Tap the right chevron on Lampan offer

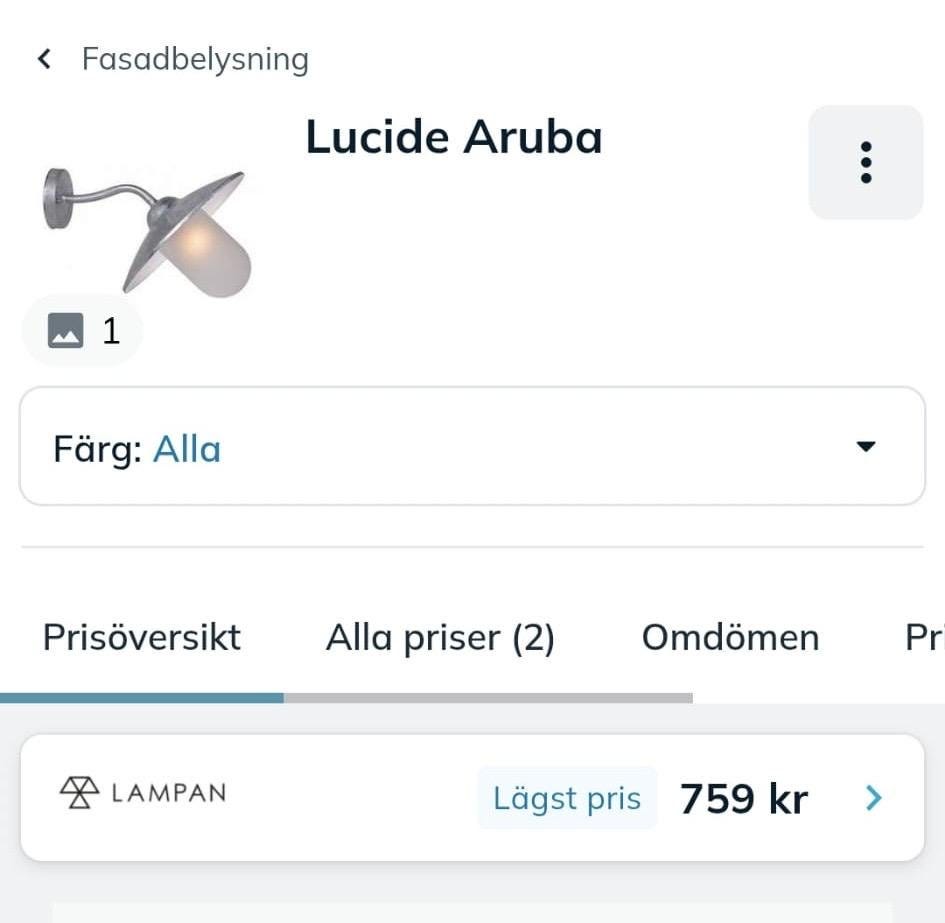[x=874, y=797]
